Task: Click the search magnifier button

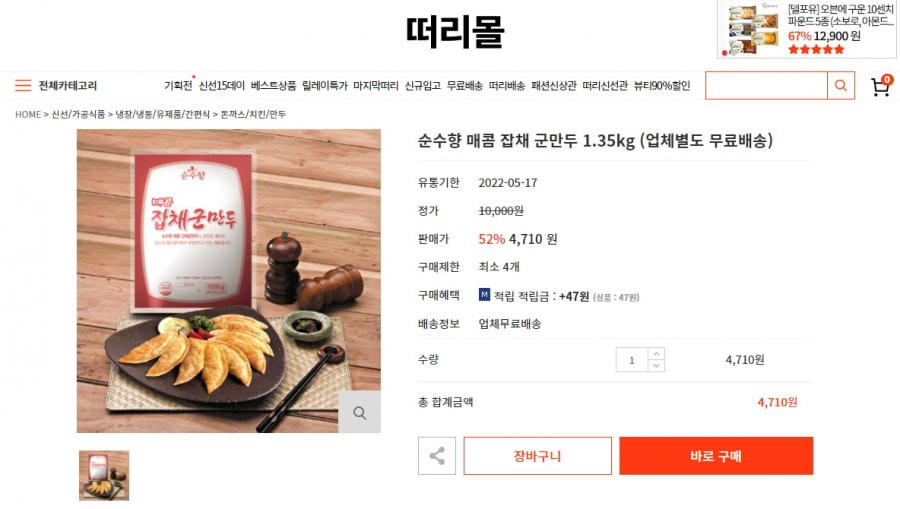Action: pos(841,86)
